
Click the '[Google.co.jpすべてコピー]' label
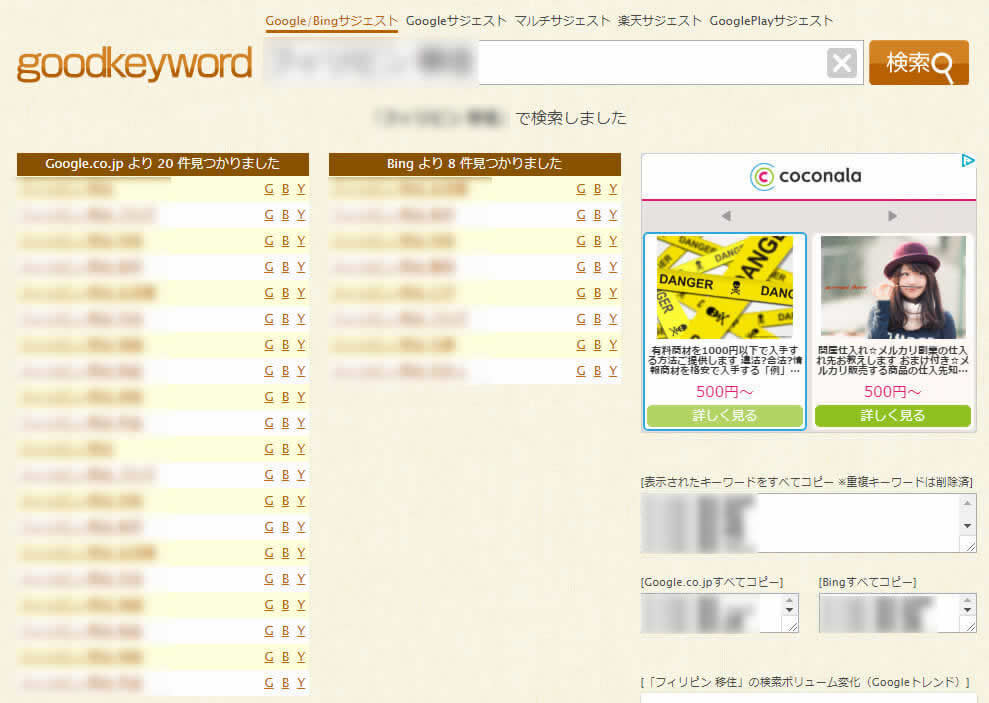tap(712, 582)
